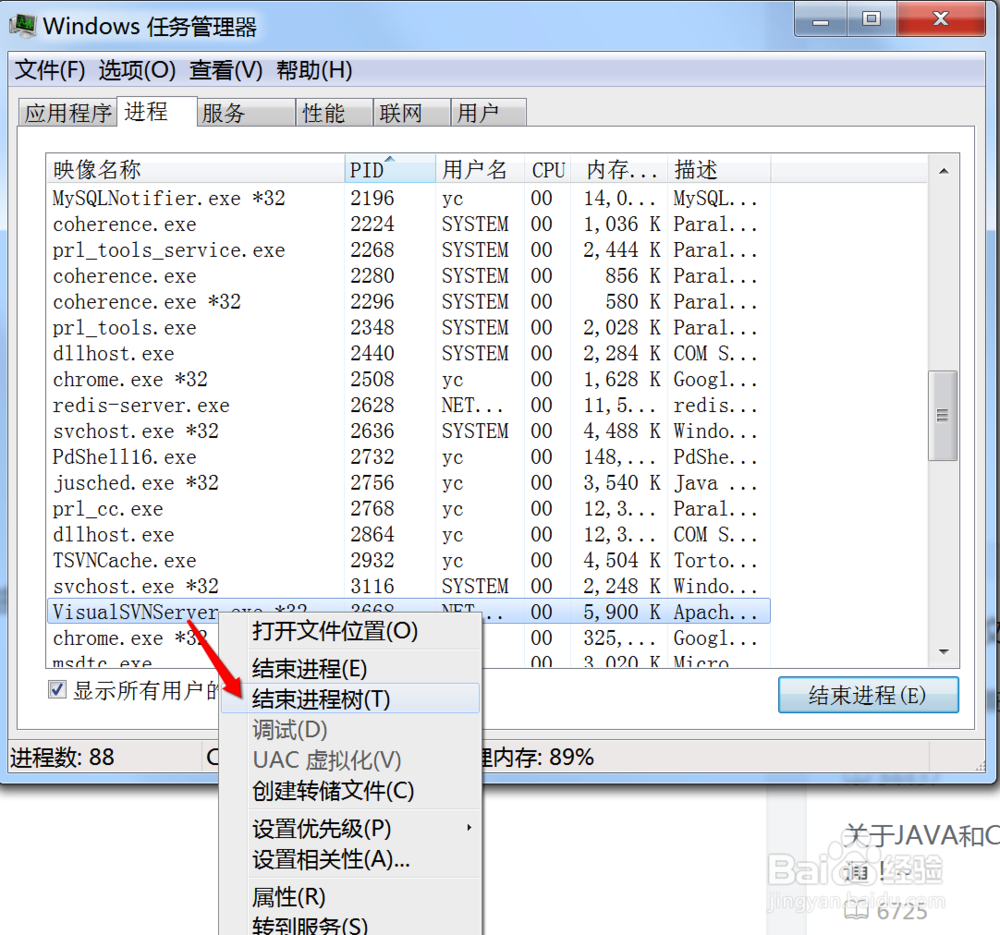The width and height of the screenshot is (1000, 935).
Task: Select chrome.exe *32 with PID 2508
Action: 408,379
